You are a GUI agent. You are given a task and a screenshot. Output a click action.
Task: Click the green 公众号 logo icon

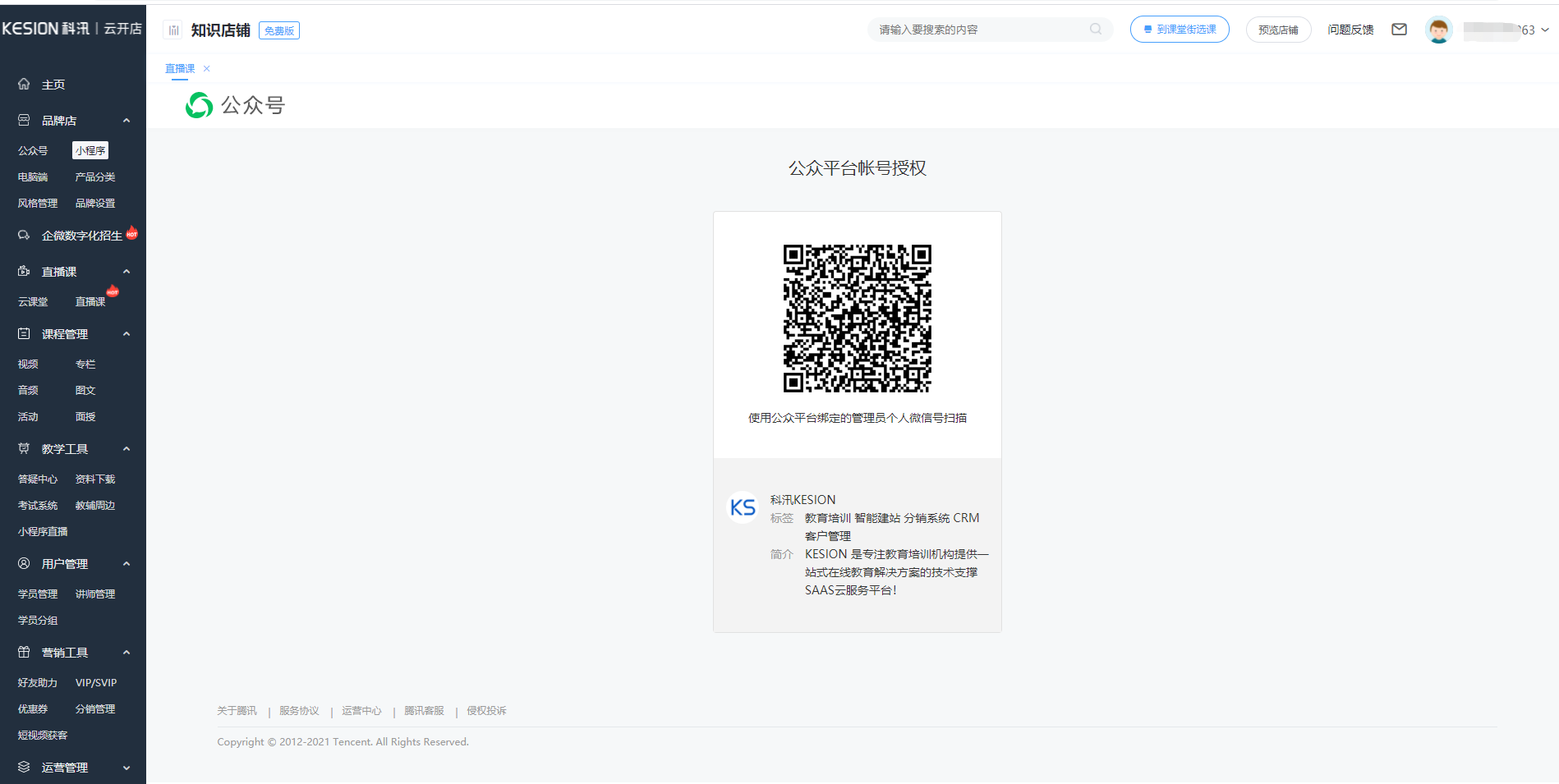[199, 105]
